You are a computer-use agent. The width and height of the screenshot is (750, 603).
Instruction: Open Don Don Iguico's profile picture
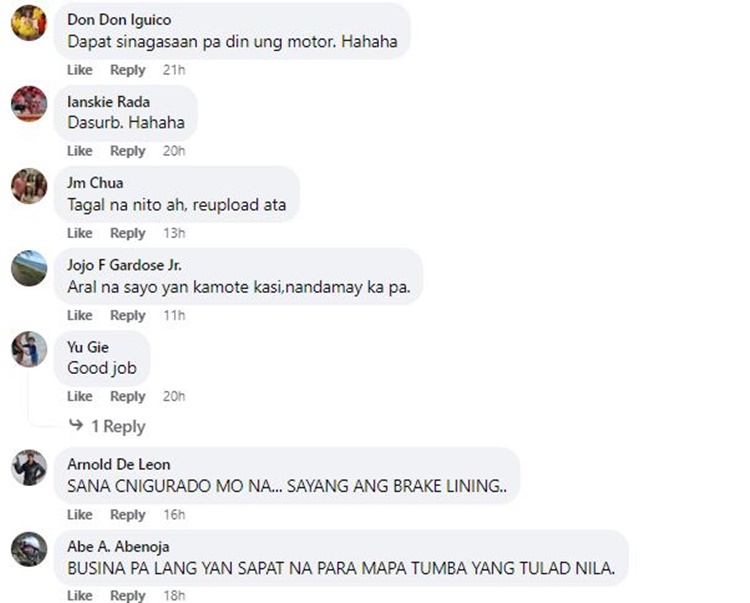coord(29,22)
